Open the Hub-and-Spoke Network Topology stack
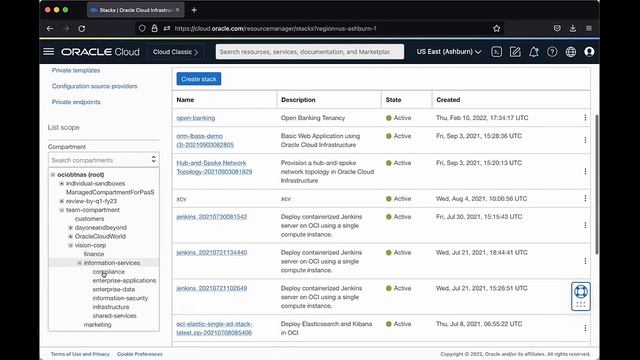This screenshot has width=640, height=360. pos(214,167)
